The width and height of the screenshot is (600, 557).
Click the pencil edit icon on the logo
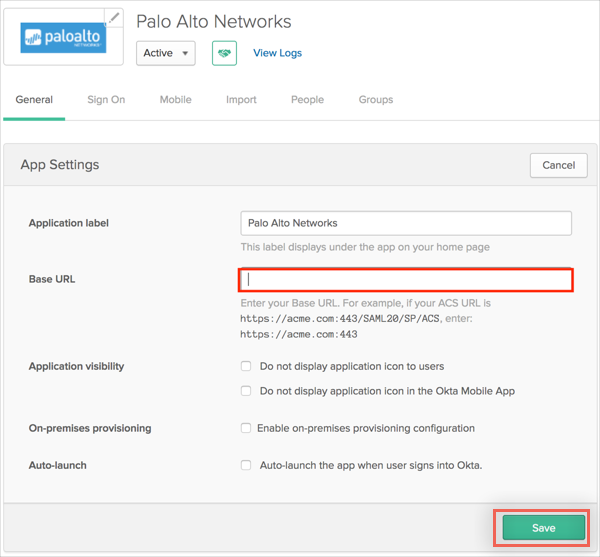click(115, 17)
